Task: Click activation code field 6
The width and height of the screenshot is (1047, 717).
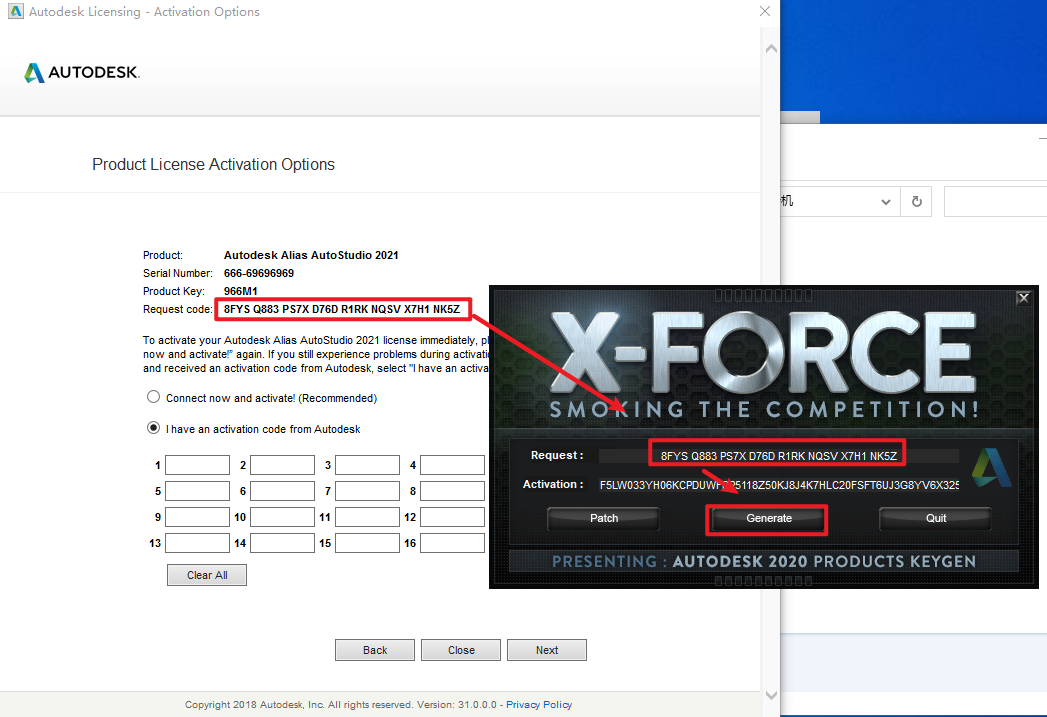Action: tap(282, 491)
